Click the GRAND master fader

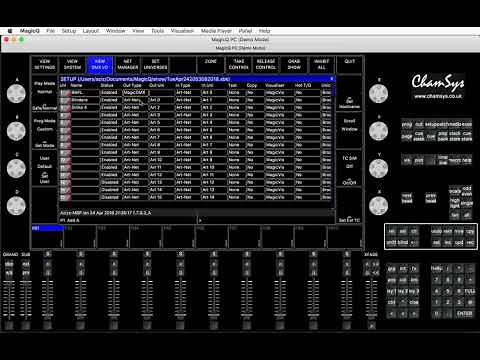pos(9,299)
